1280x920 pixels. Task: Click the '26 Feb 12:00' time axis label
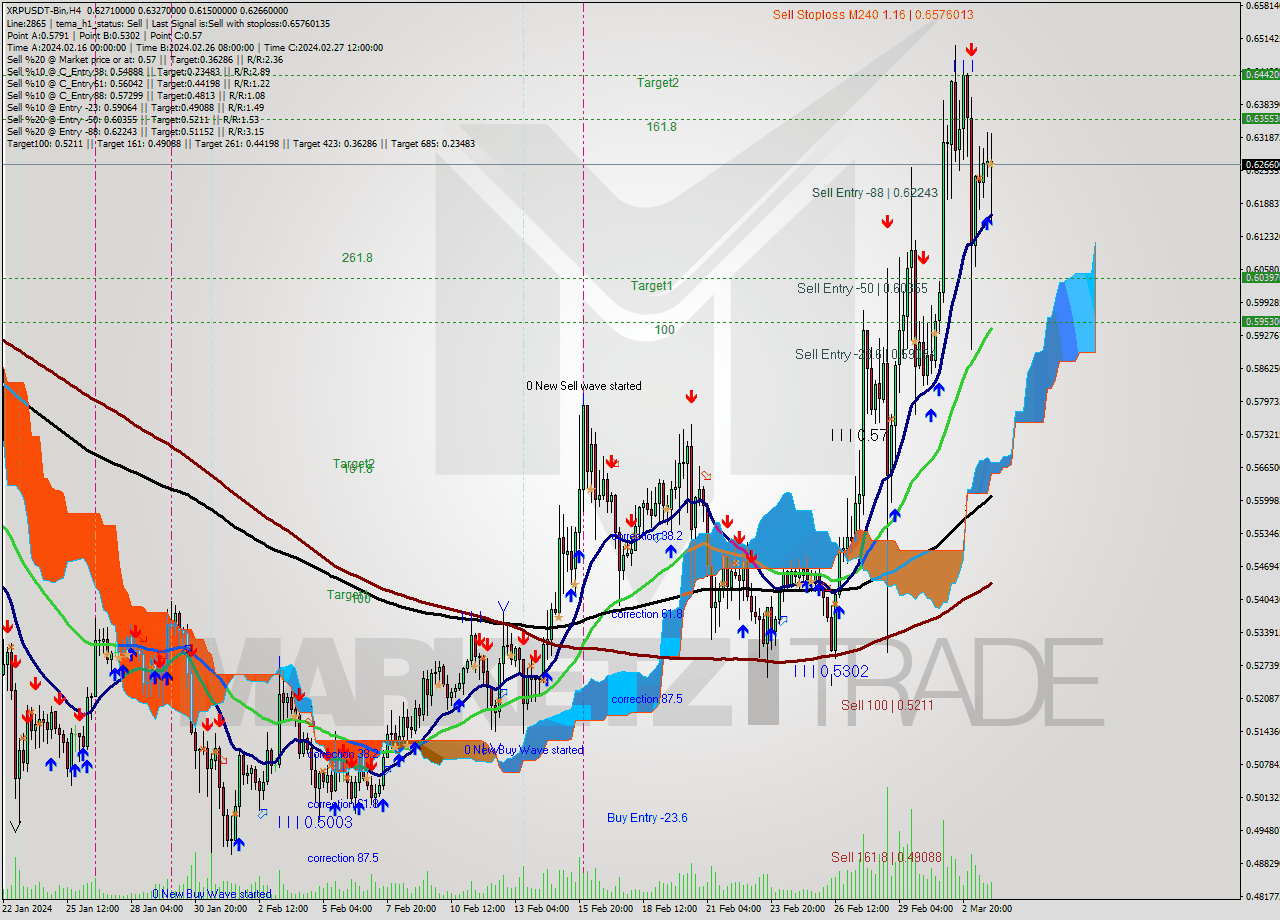[861, 909]
